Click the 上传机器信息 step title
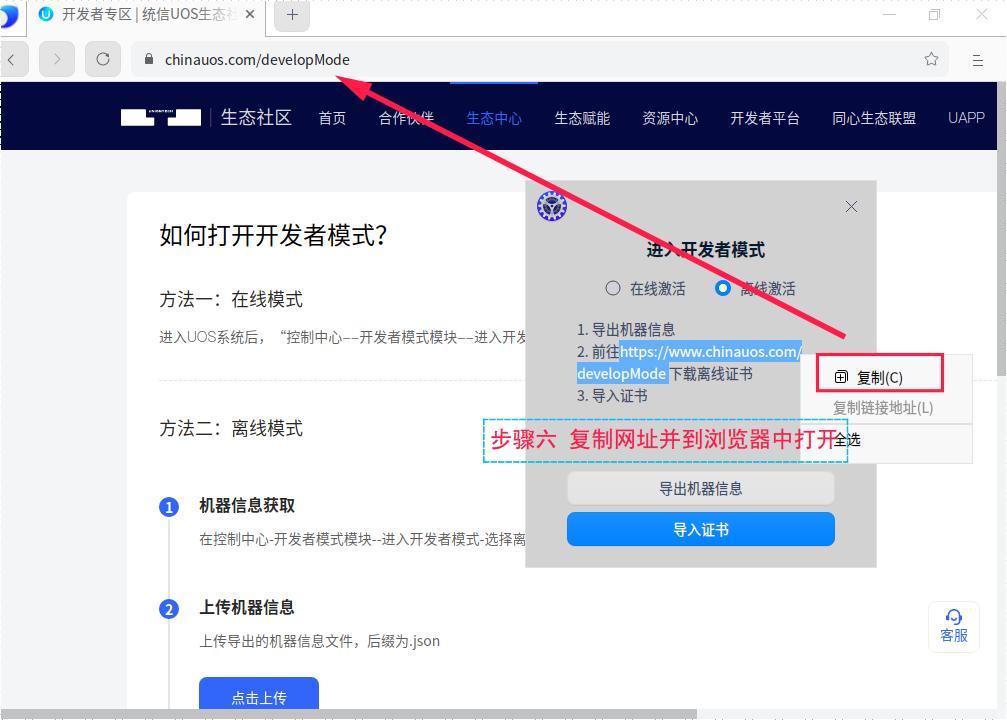 [x=247, y=607]
